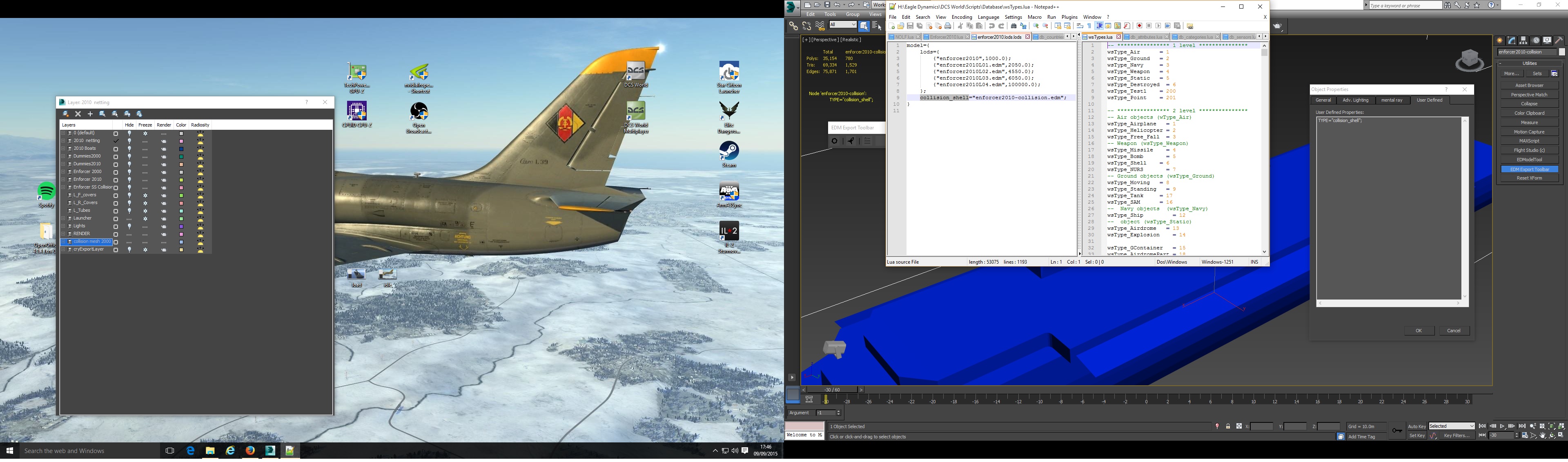The image size is (1568, 462).
Task: Click the Windows Start button
Action: [x=10, y=451]
